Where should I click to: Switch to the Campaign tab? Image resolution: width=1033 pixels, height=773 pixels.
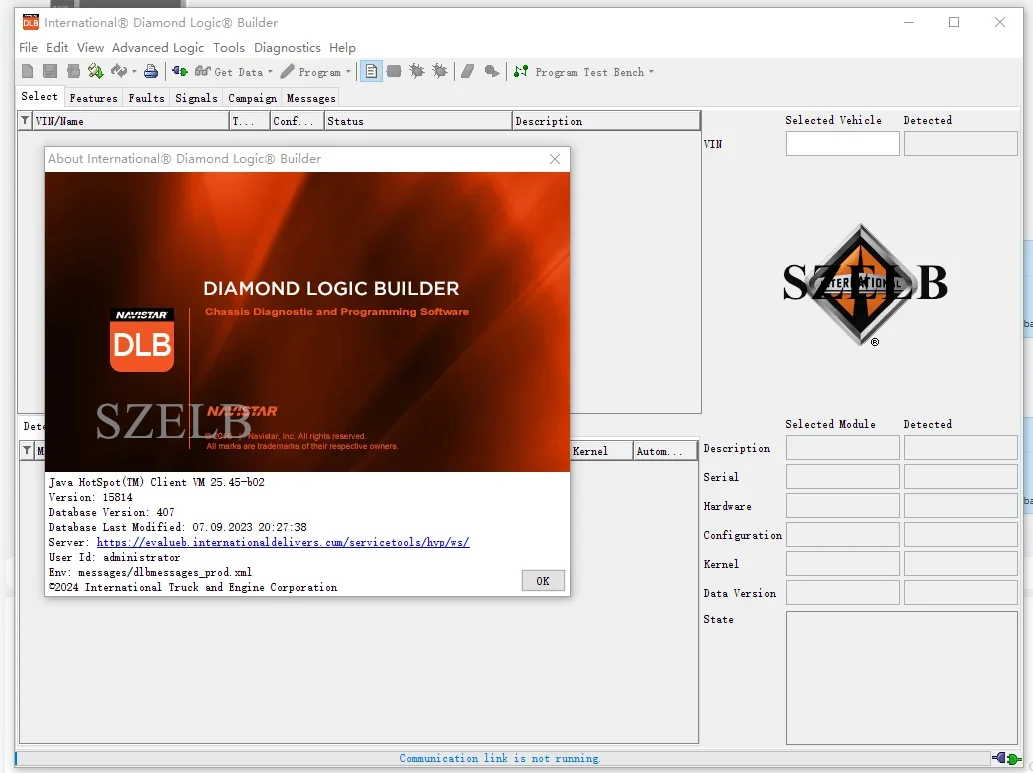tap(252, 98)
